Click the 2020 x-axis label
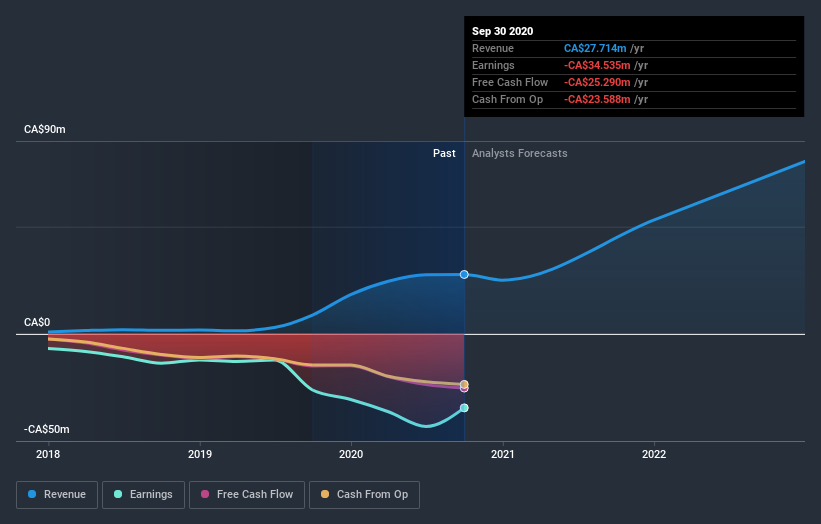This screenshot has width=821, height=524. pyautogui.click(x=351, y=454)
